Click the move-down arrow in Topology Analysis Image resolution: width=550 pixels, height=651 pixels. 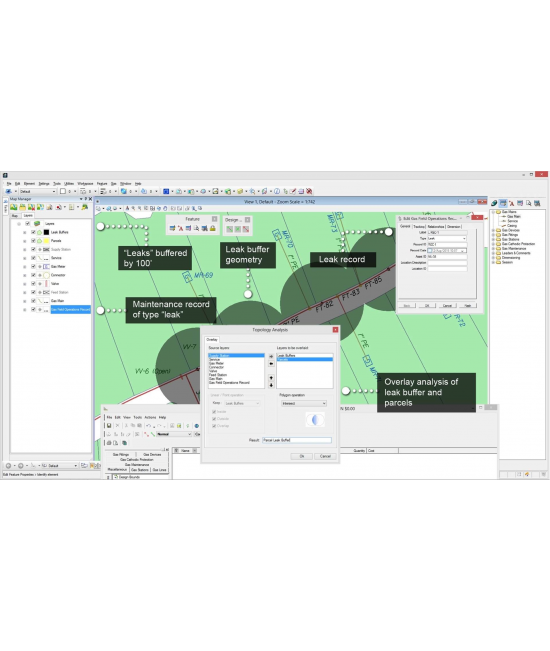coord(271,385)
